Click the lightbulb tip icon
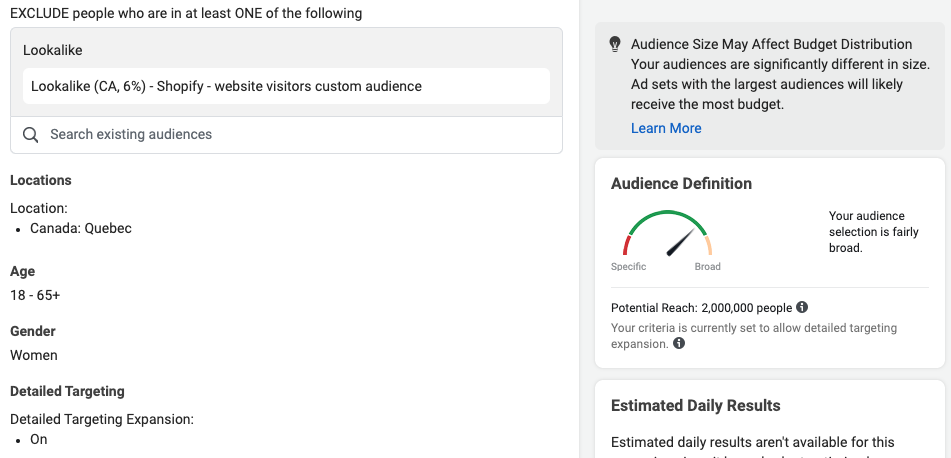Viewport: 951px width, 458px height. 614,45
